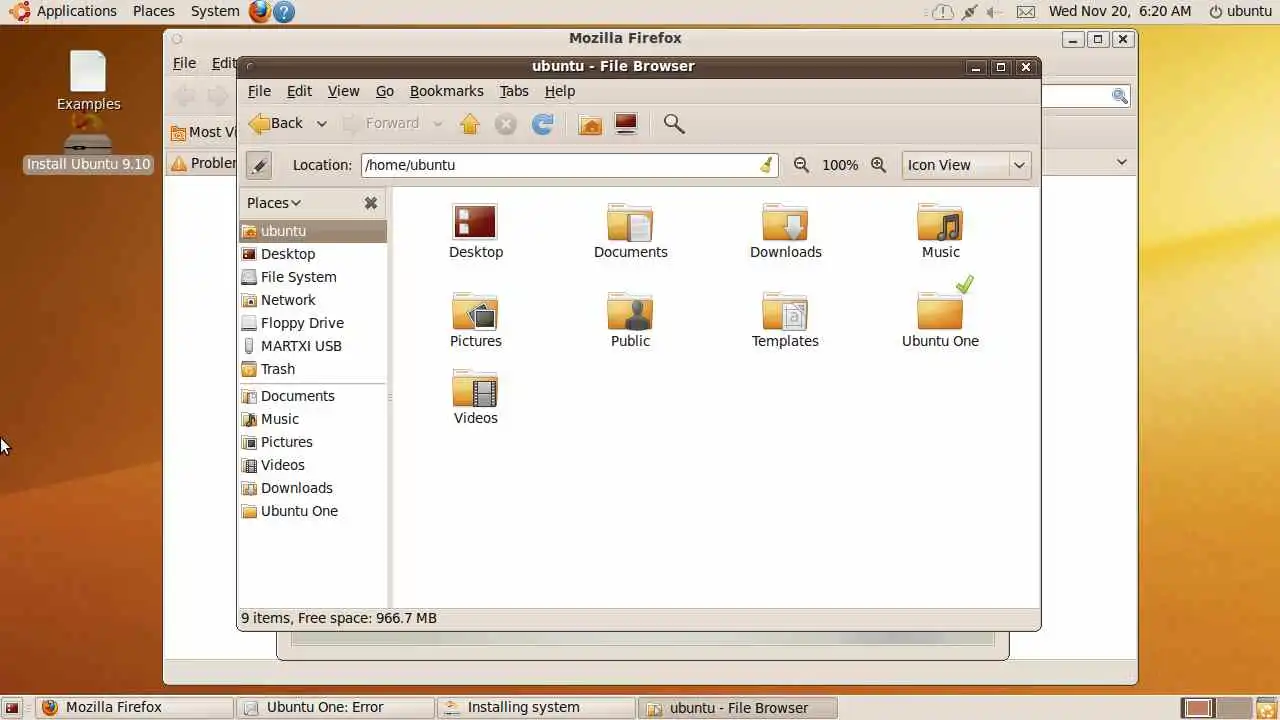Toggle the location text entry pencil button

point(259,165)
